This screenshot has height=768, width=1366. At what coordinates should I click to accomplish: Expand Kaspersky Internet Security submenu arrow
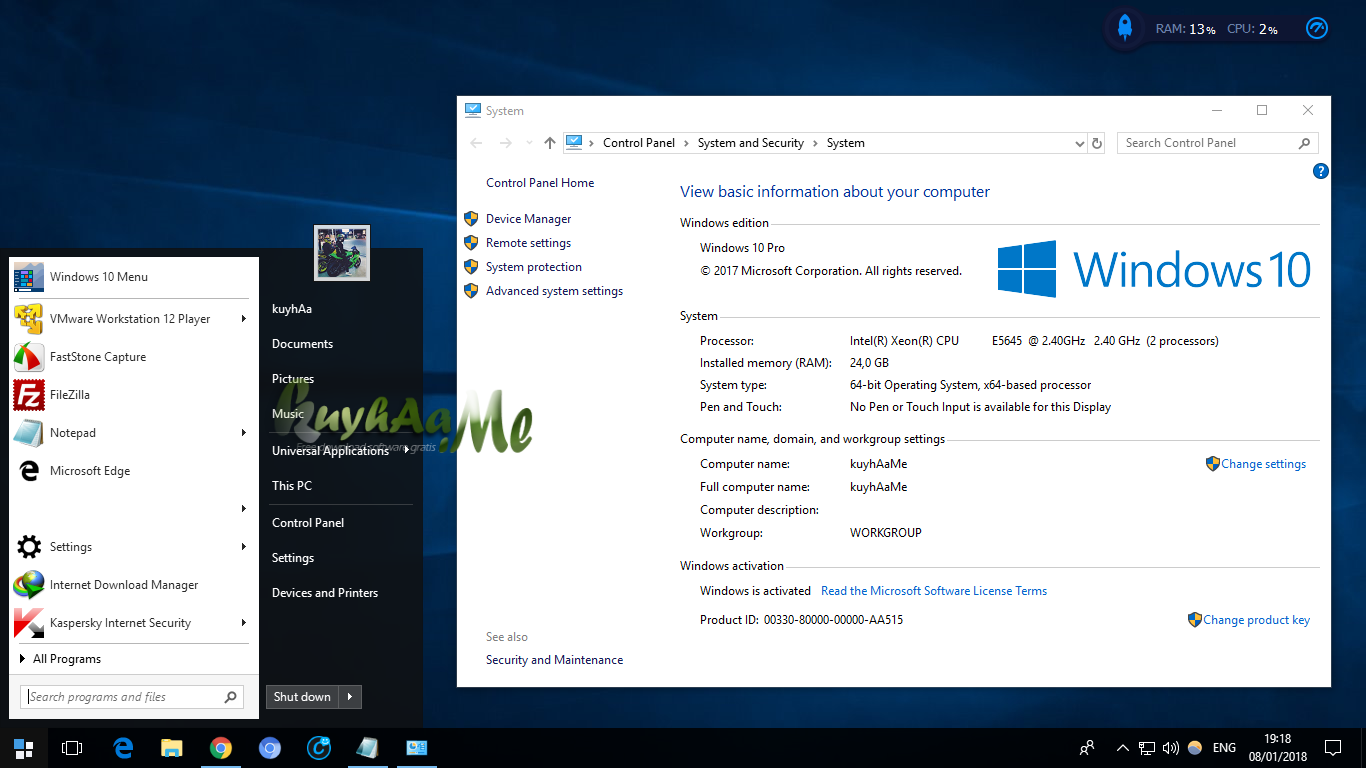click(243, 623)
